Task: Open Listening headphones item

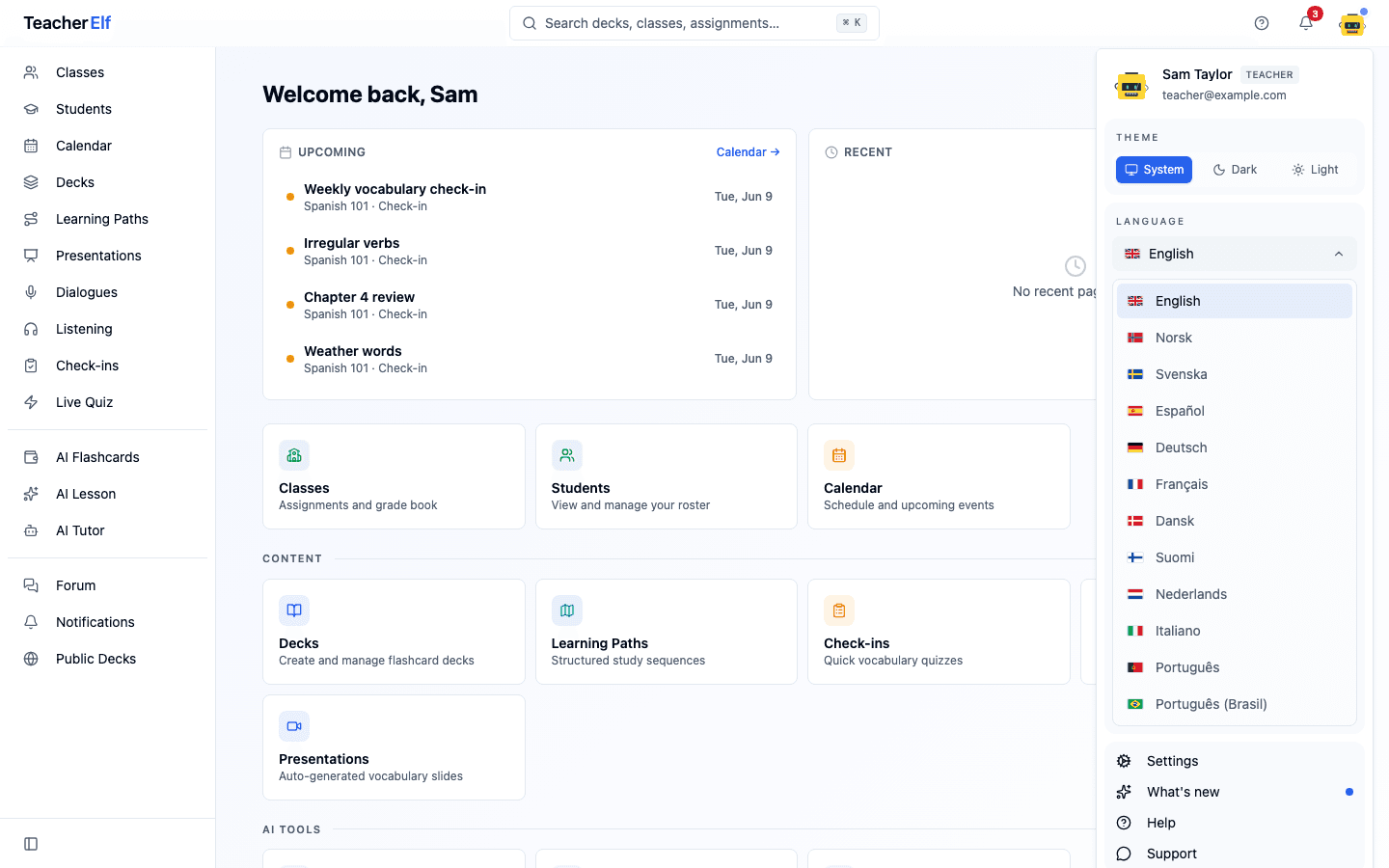Action: point(107,329)
